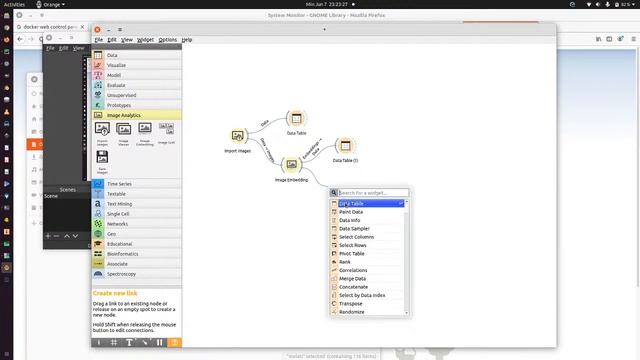The image size is (640, 360).
Task: Select the Import Images widget in toolbox
Action: [x=102, y=133]
